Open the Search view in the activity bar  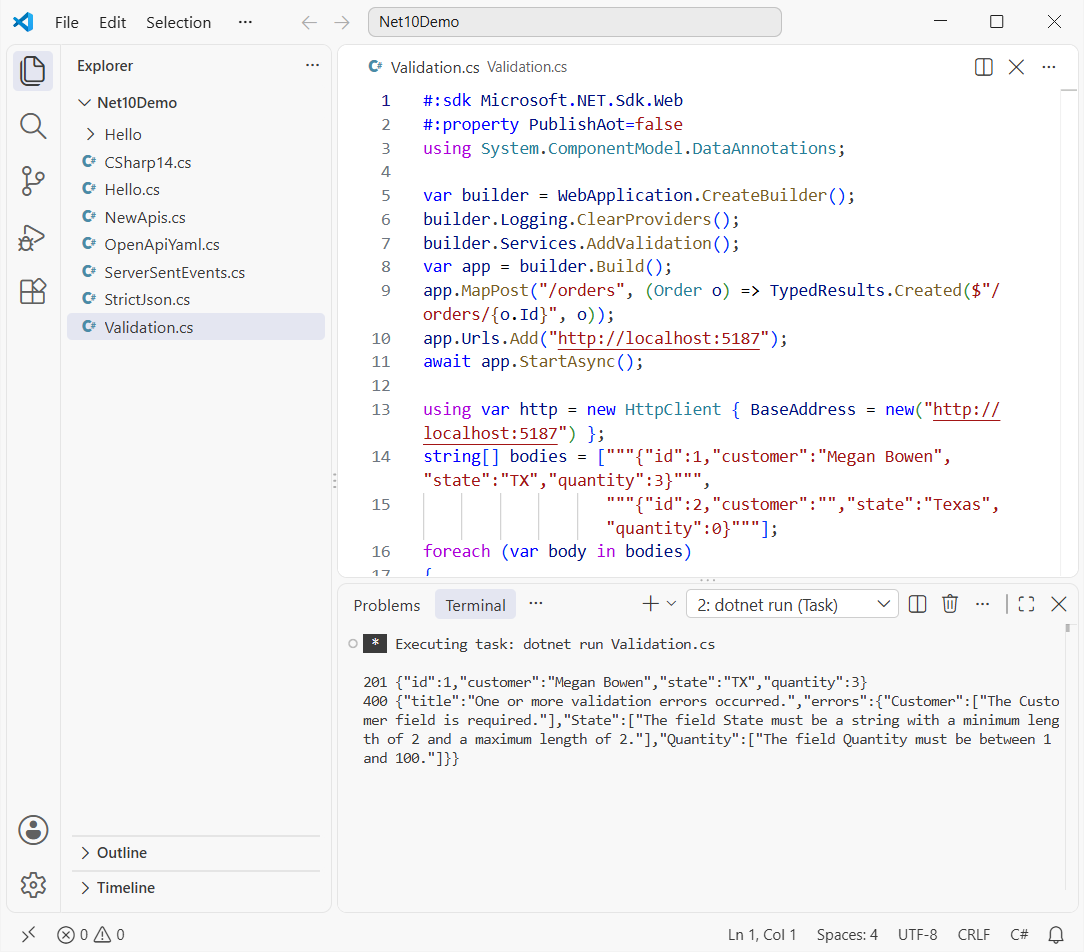point(32,127)
